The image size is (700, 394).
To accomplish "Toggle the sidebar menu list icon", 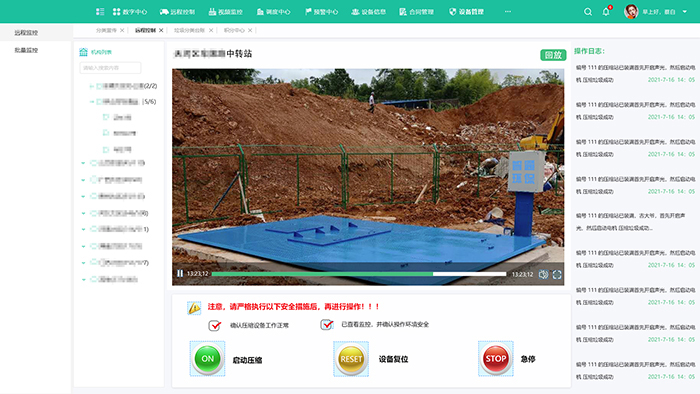I will 100,12.
